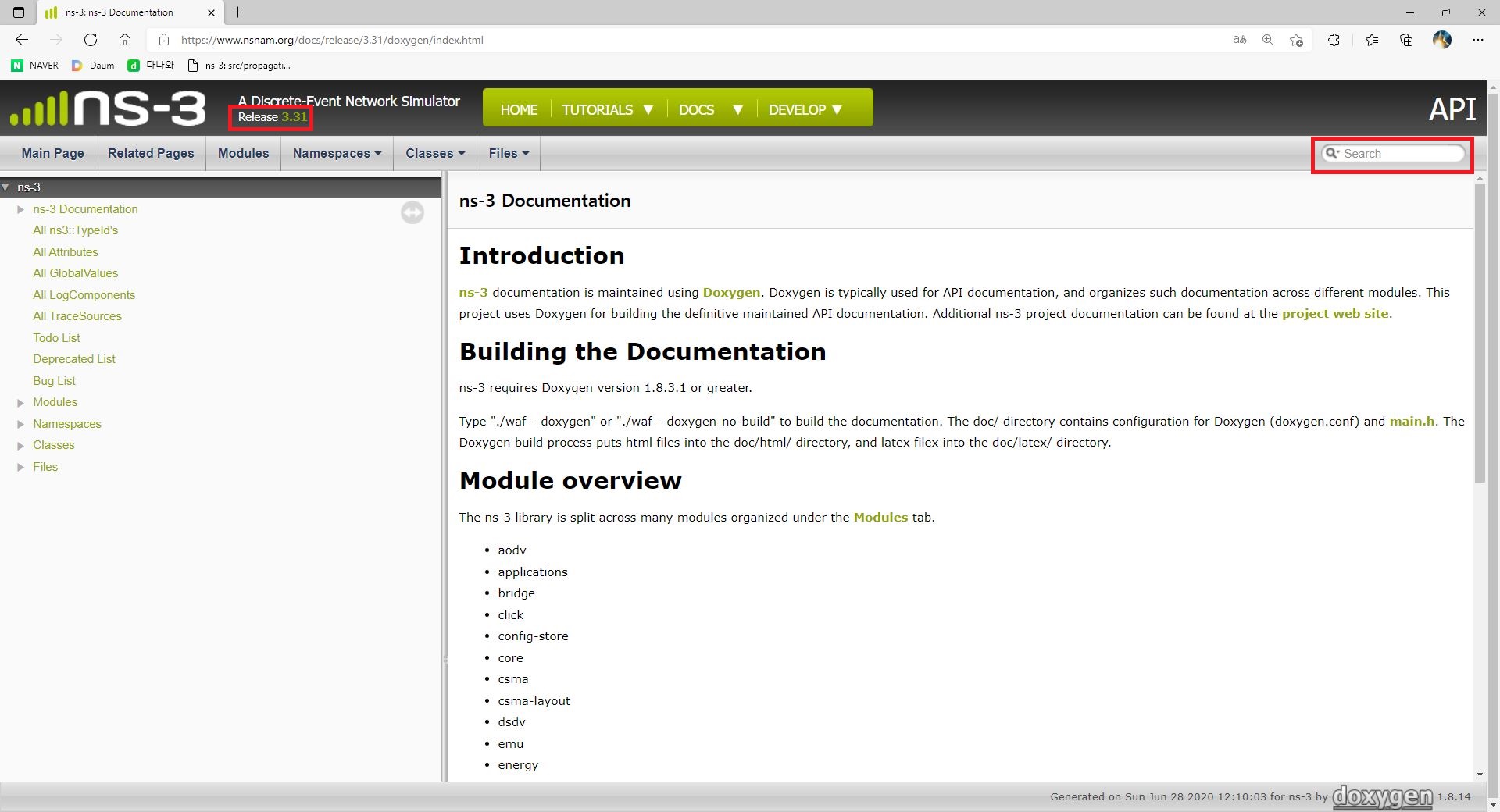Expand the Classes node arrow in sidebar tree

pos(21,445)
